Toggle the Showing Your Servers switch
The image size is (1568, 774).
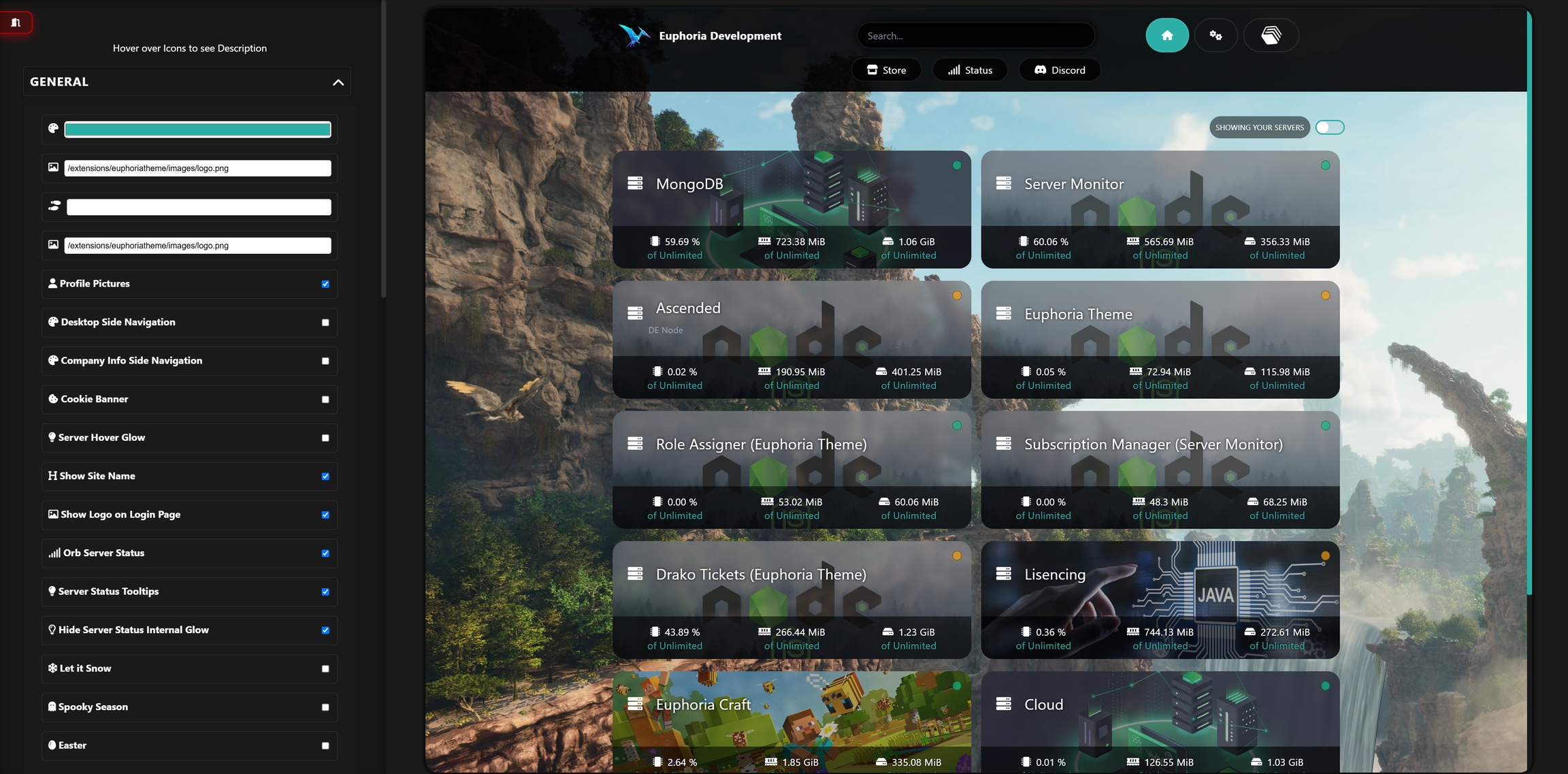[x=1330, y=127]
